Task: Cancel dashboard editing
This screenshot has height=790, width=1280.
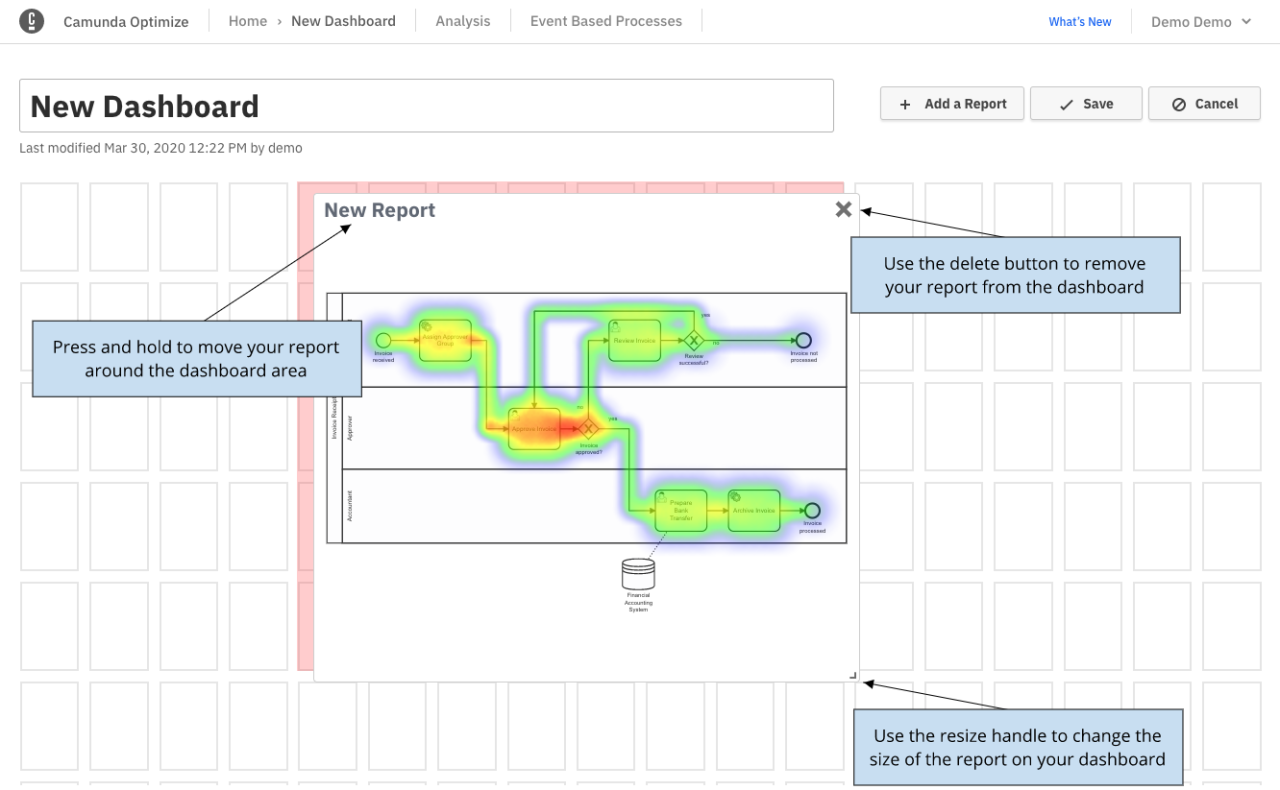Action: [x=1204, y=103]
